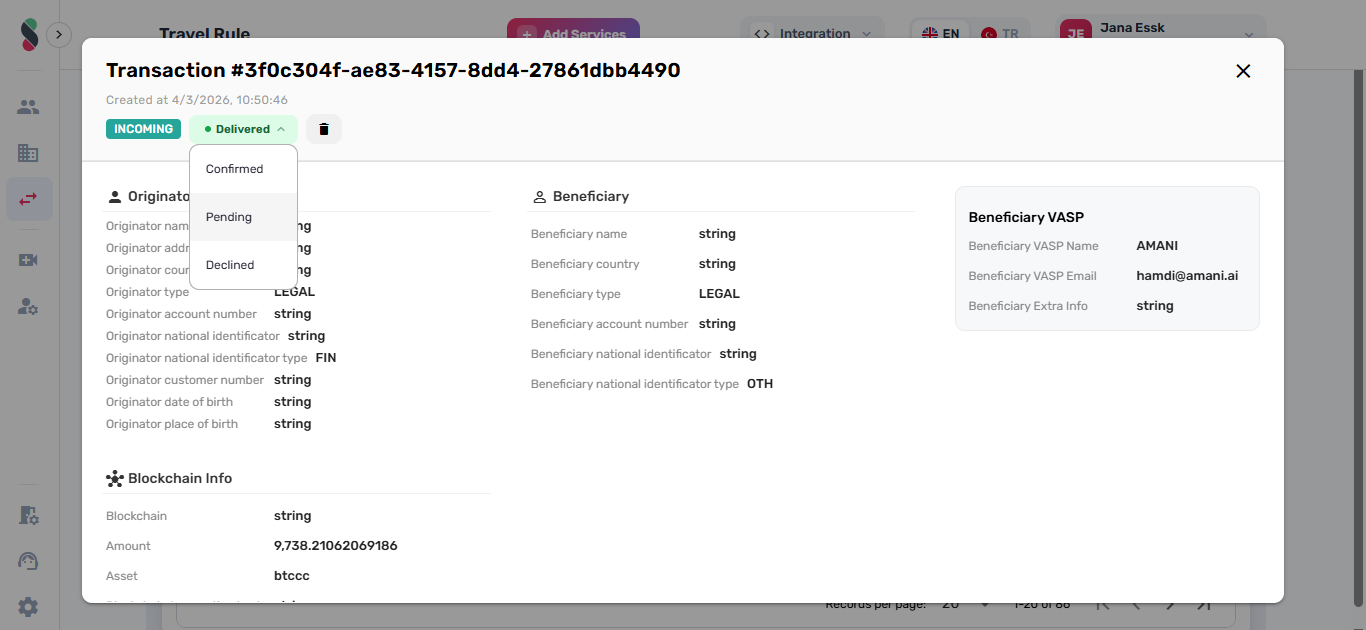The width and height of the screenshot is (1366, 630).
Task: Close the transaction details dialog
Action: [1243, 71]
